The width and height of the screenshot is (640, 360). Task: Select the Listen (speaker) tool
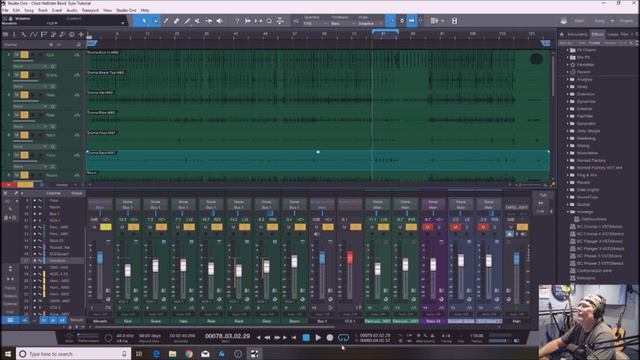tap(219, 20)
